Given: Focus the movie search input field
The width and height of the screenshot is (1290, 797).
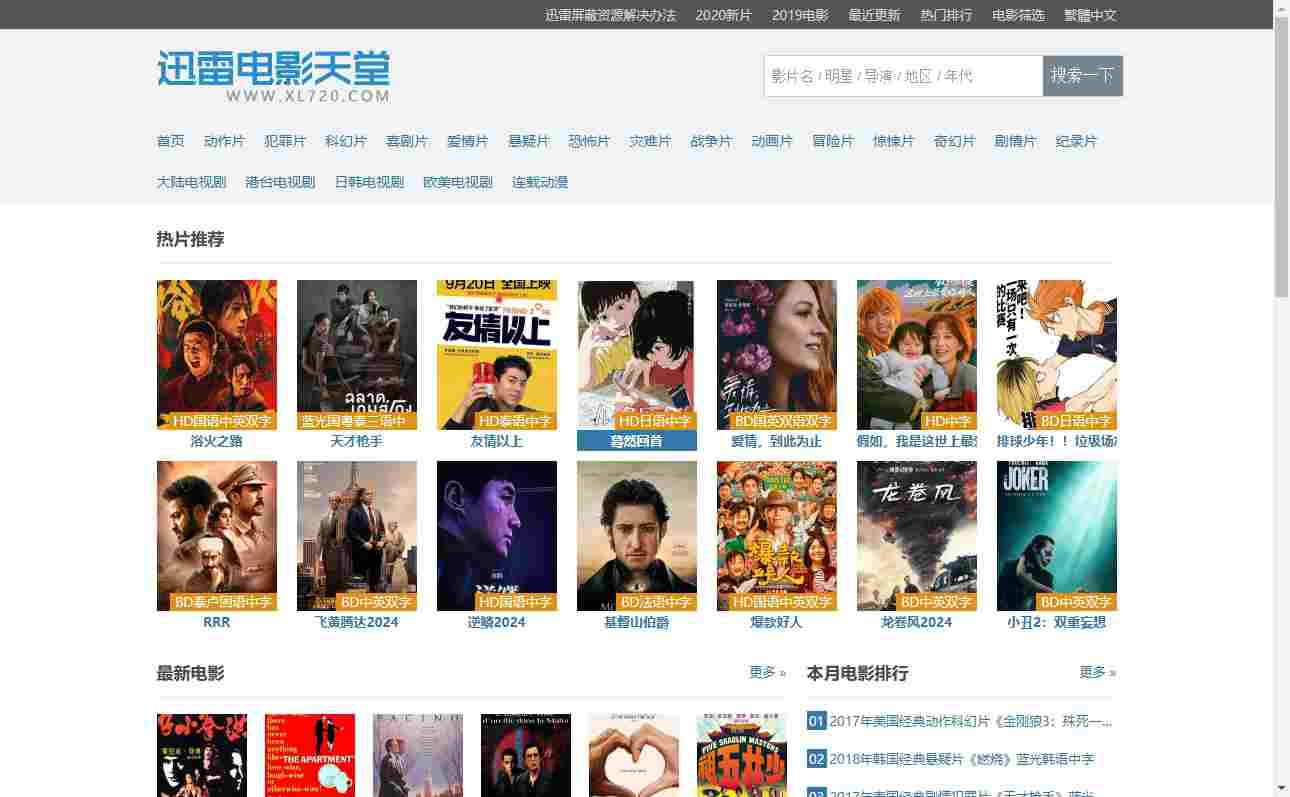Looking at the screenshot, I should pyautogui.click(x=903, y=76).
